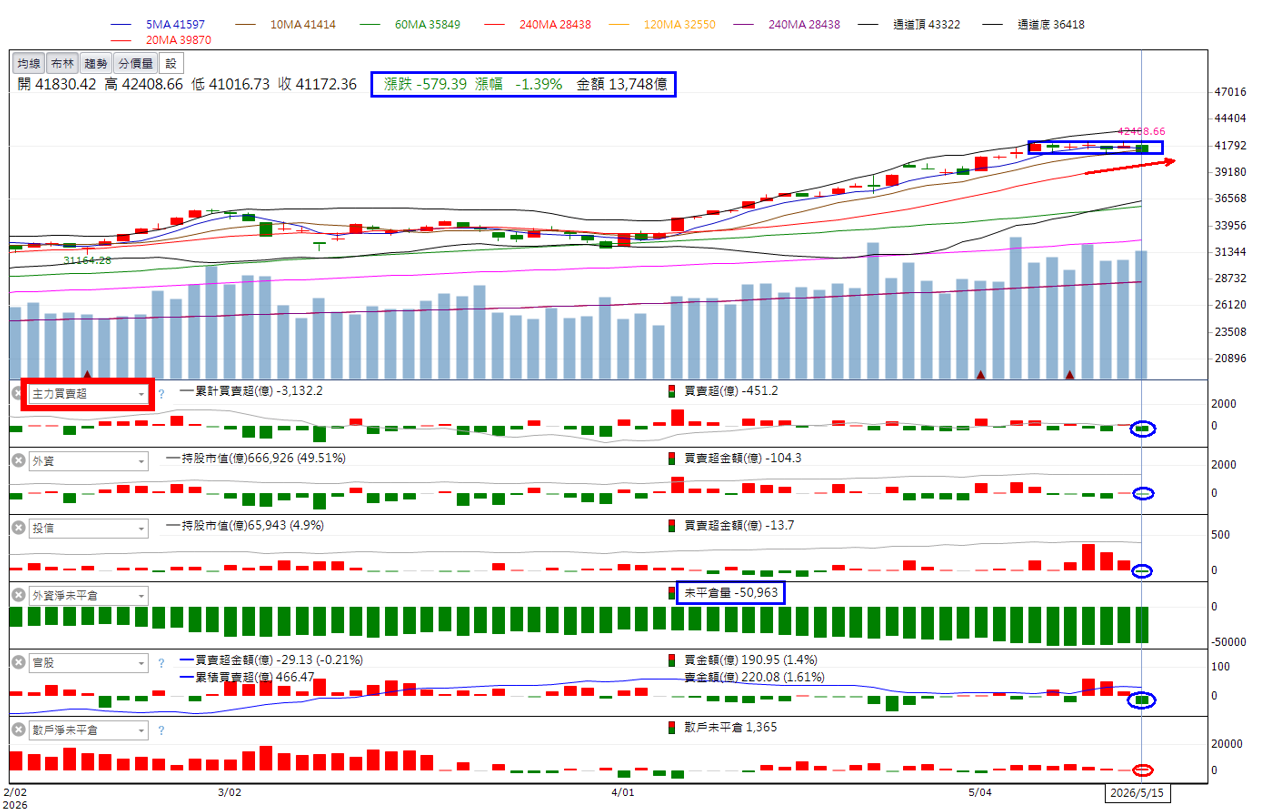Click the 買賣超金額(億) -29.13 (-0.21%) label

(x=271, y=660)
